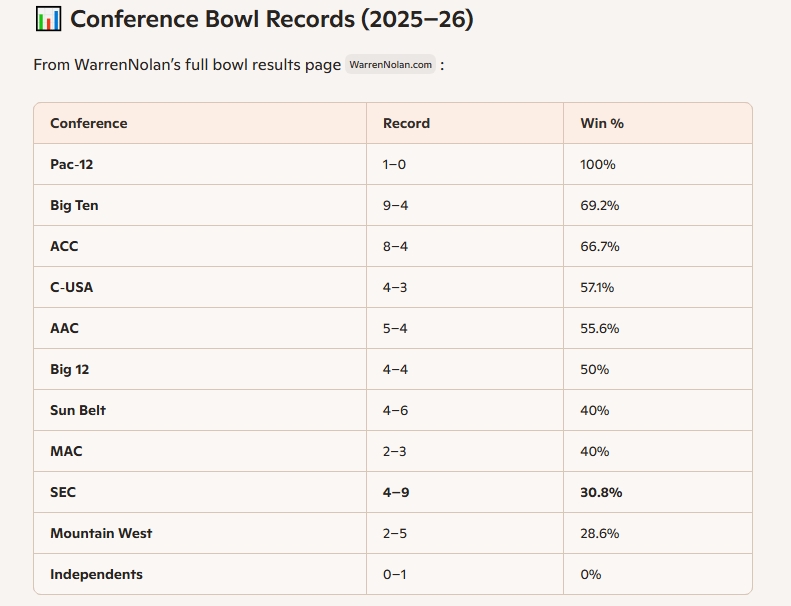Viewport: 791px width, 606px height.
Task: Select the Sun Belt conference cell
Action: (78, 410)
